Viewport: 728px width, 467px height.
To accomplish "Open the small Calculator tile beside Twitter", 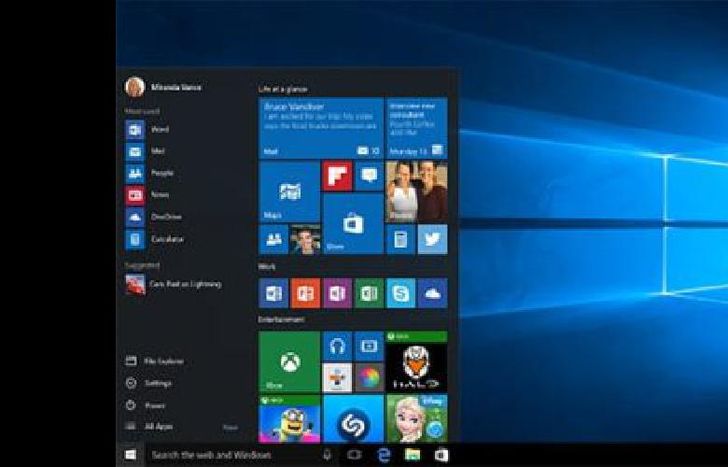I will (x=401, y=240).
